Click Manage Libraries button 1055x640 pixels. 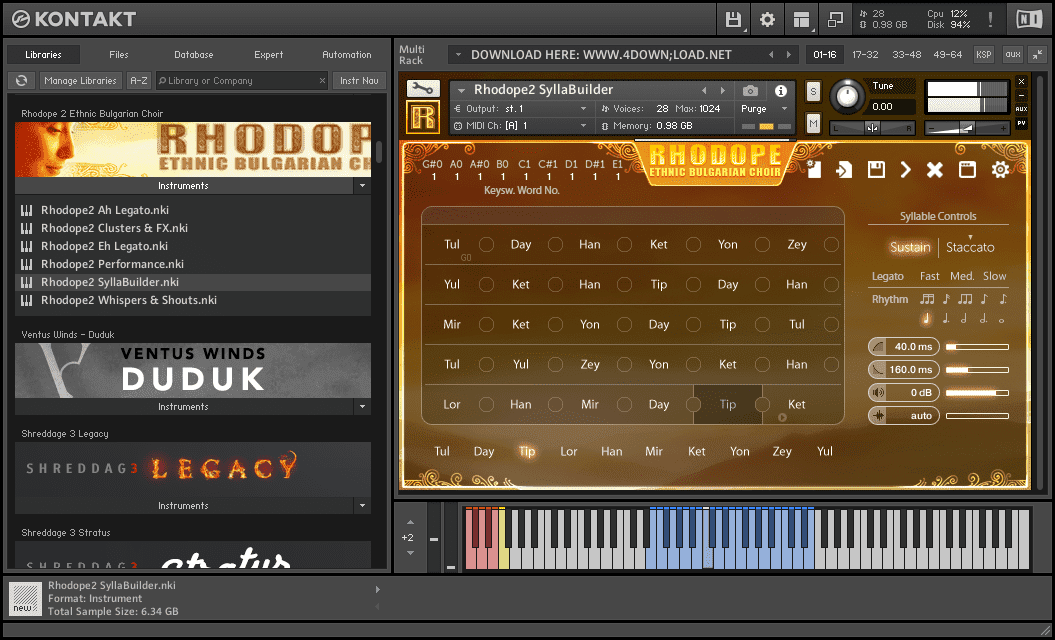80,81
